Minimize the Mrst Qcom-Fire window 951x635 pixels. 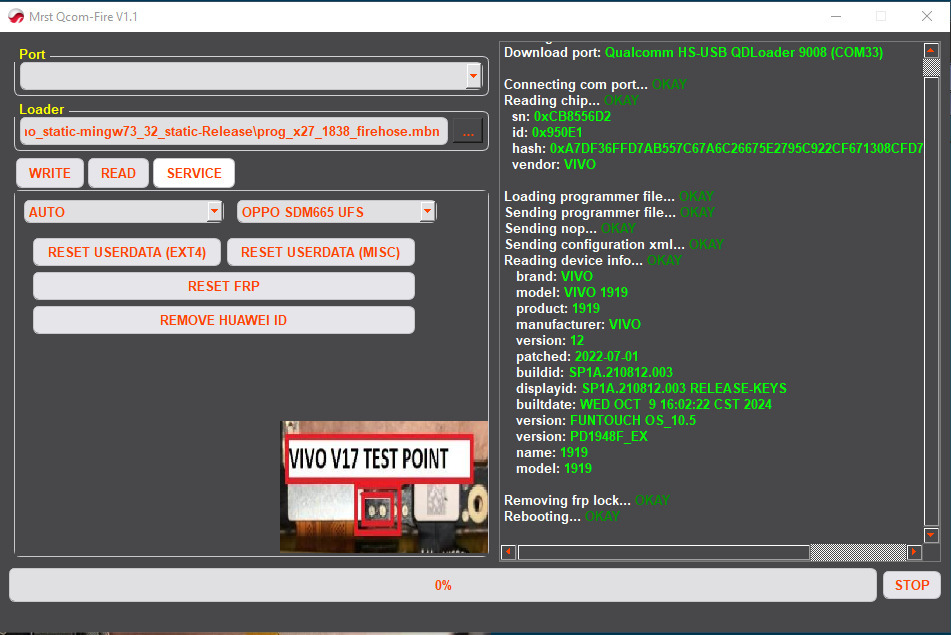pos(836,16)
